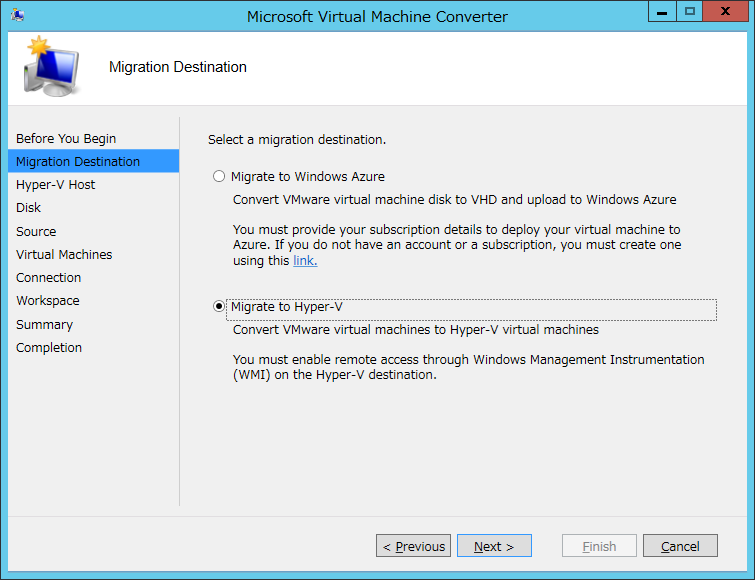Click the disabled Finish button
Viewport: 755px width, 580px height.
point(599,546)
